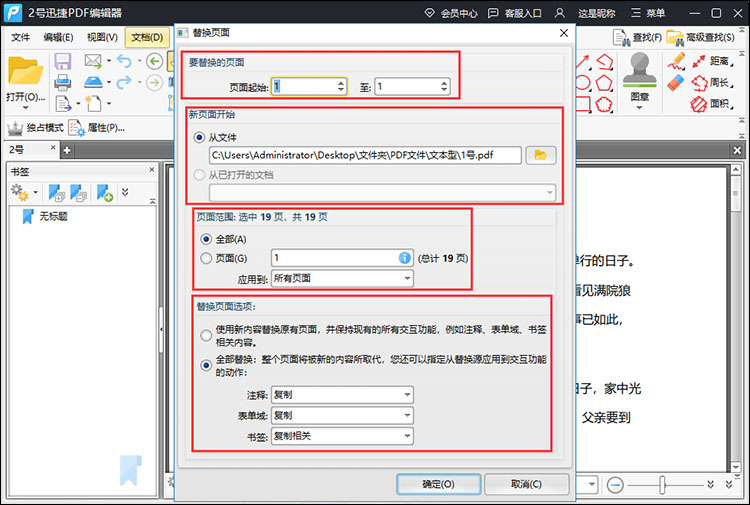This screenshot has height=505, width=750.
Task: Open the Form fields (表单域) dropdown
Action: 342,415
